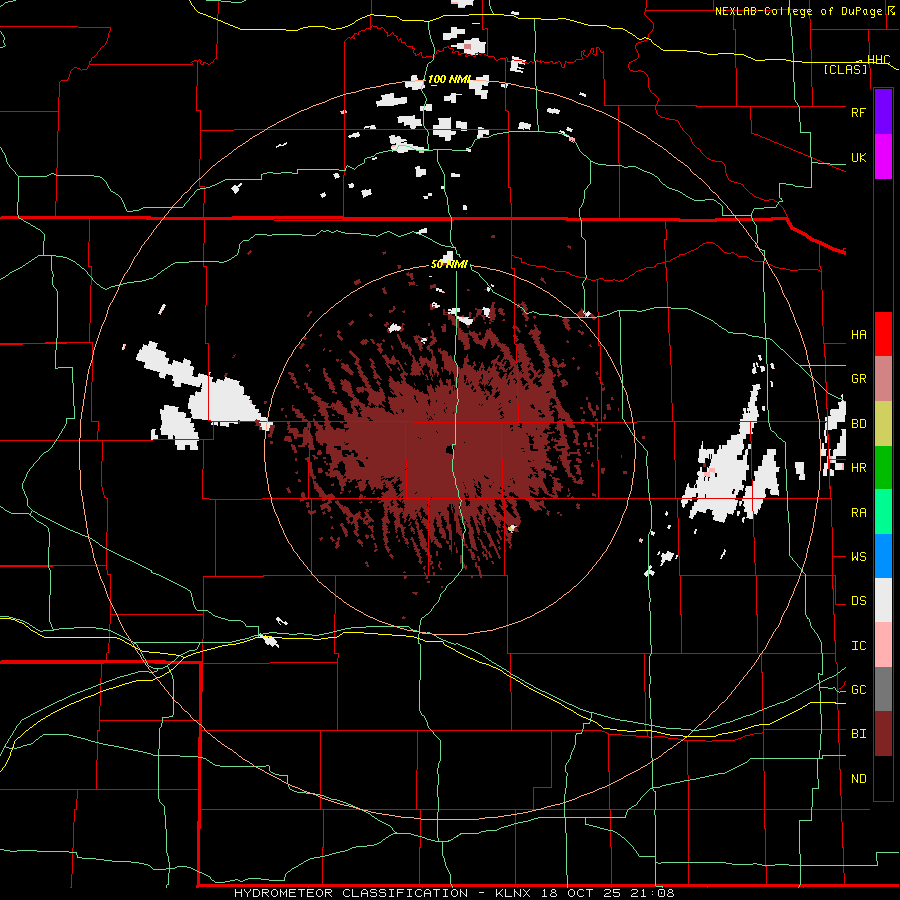
Task: Click the IC legend label
Action: [x=859, y=646]
